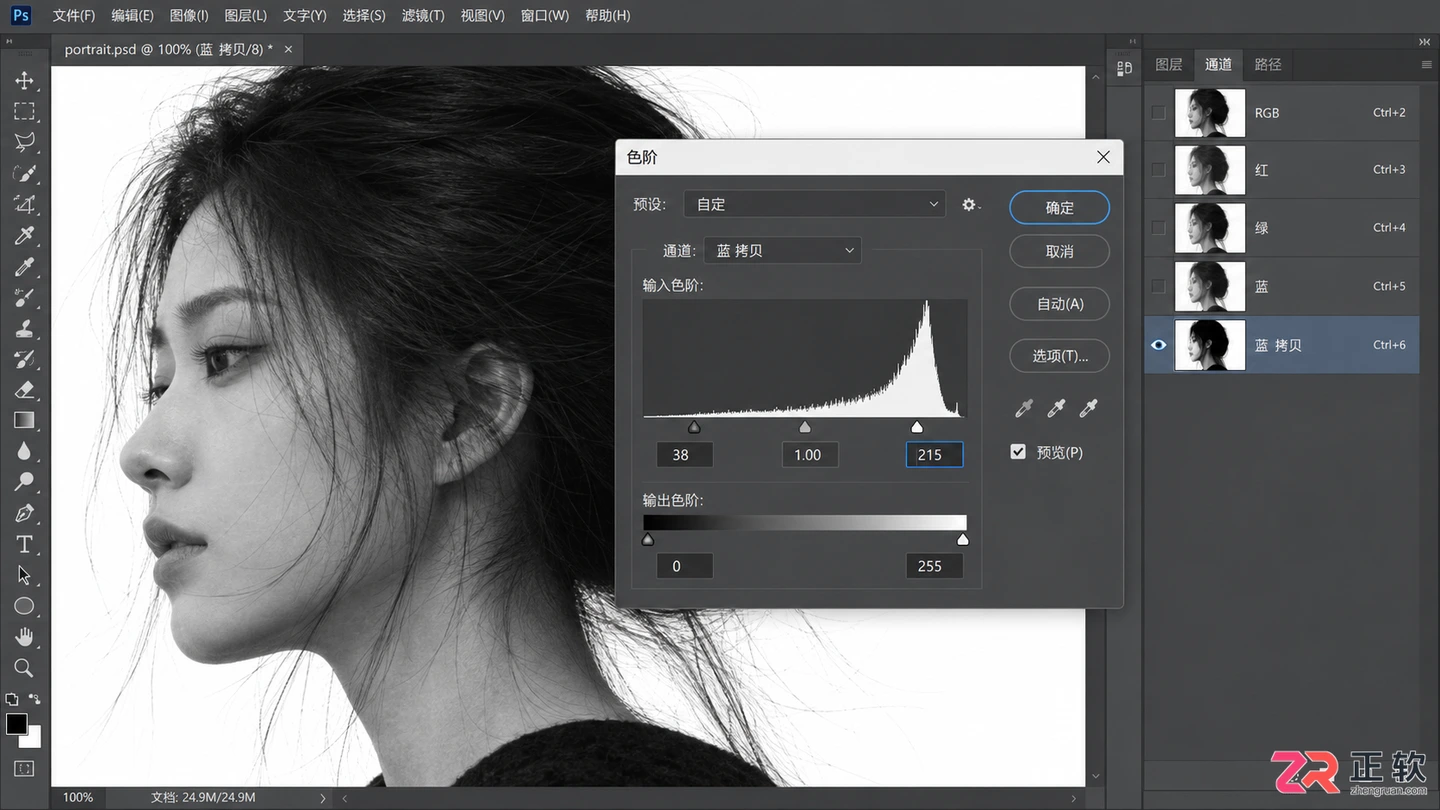The image size is (1440, 810).
Task: Select the Eraser tool
Action: pos(24,390)
